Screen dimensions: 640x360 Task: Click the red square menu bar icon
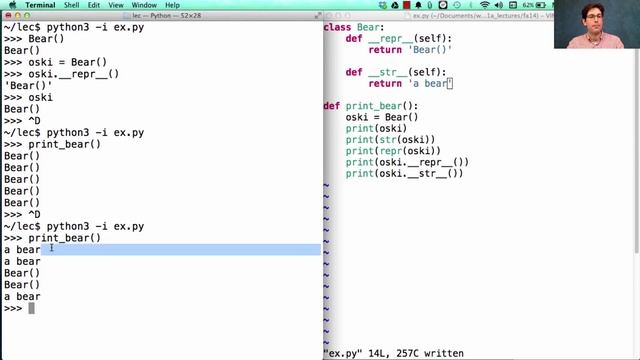407,5
